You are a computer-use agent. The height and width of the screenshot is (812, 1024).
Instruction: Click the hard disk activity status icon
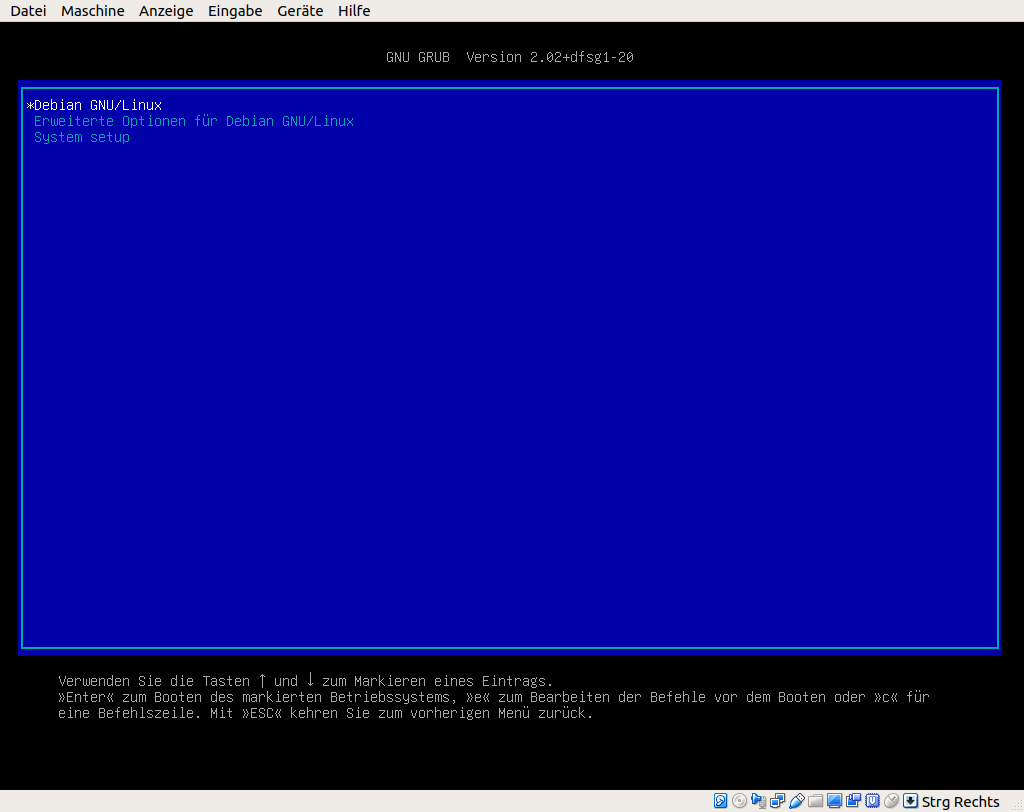pyautogui.click(x=721, y=801)
